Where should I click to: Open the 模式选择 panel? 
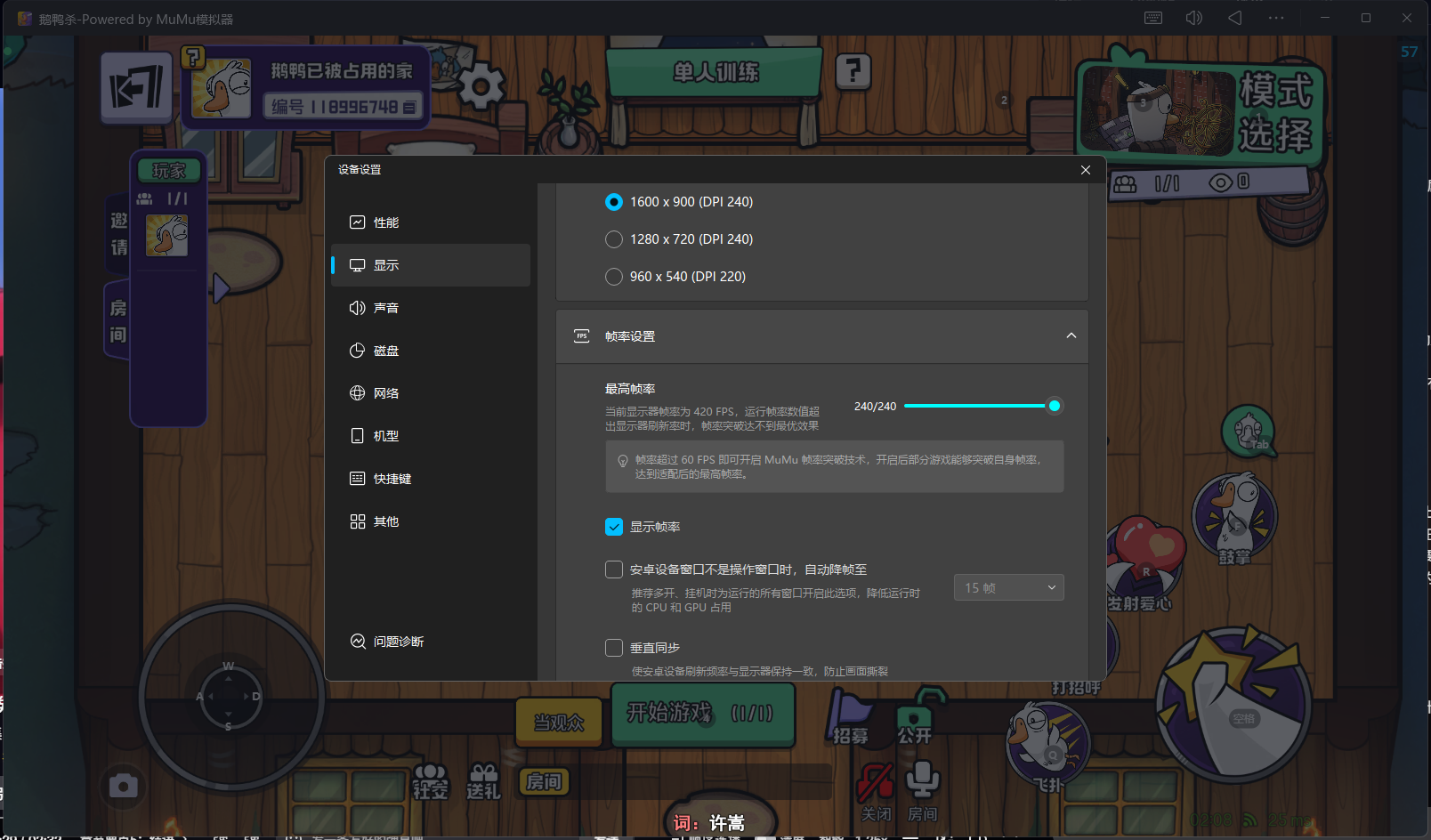[1200, 111]
